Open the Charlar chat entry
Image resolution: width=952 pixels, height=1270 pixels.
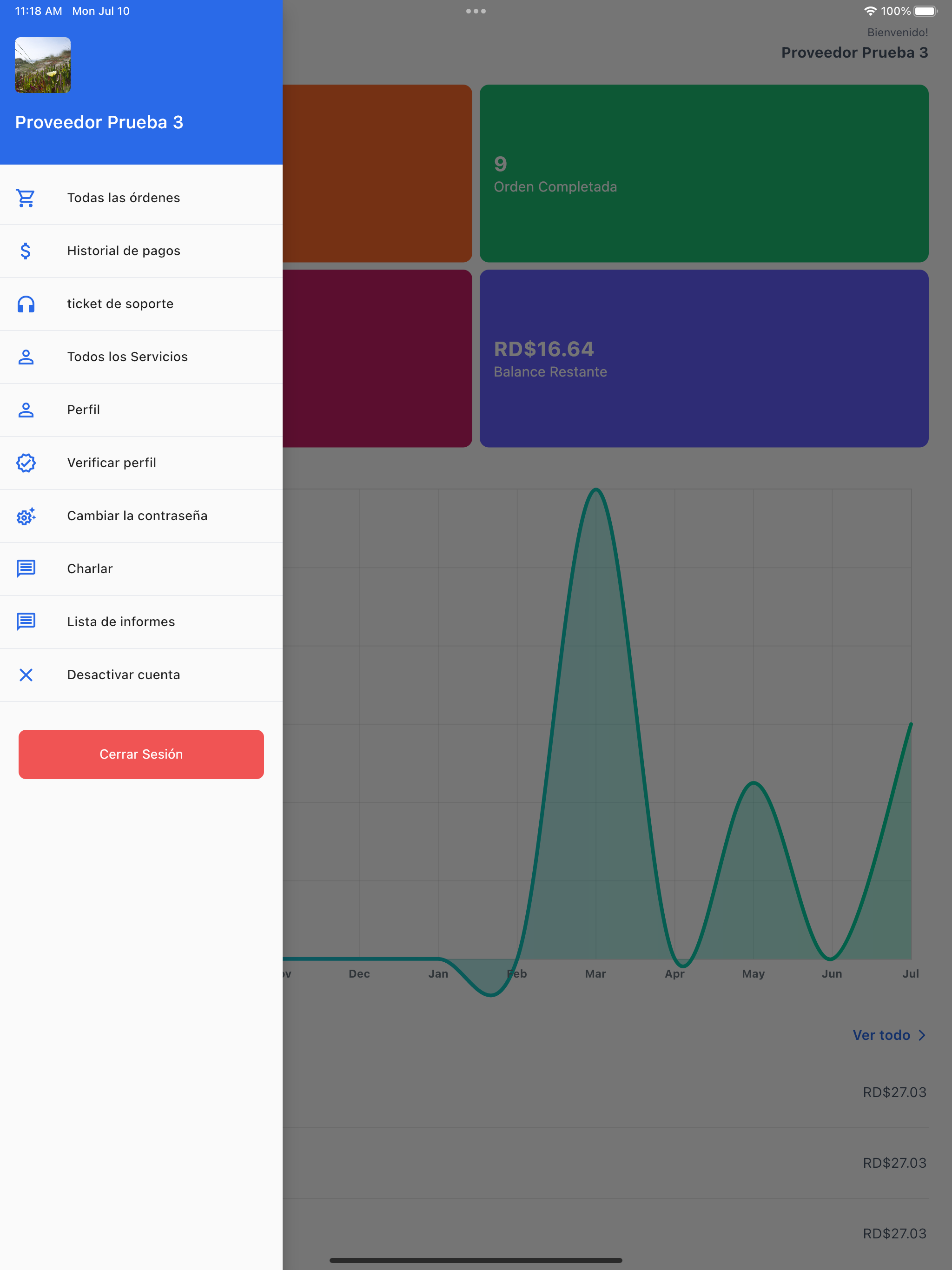(x=141, y=569)
